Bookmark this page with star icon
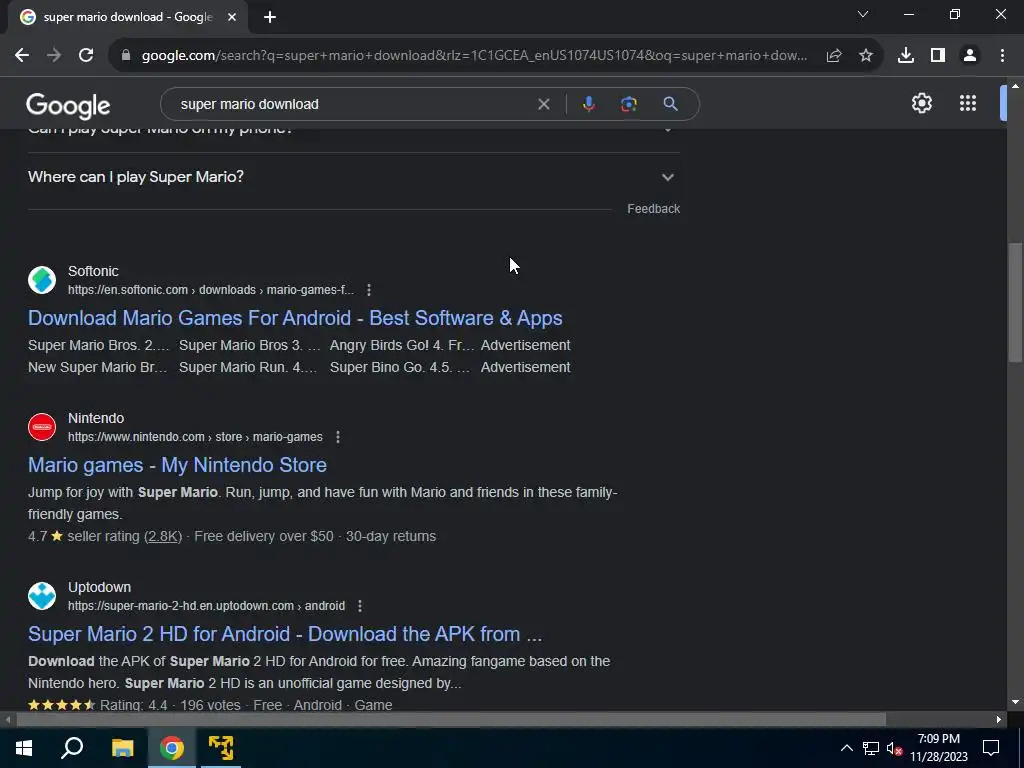1024x768 pixels. 866,56
